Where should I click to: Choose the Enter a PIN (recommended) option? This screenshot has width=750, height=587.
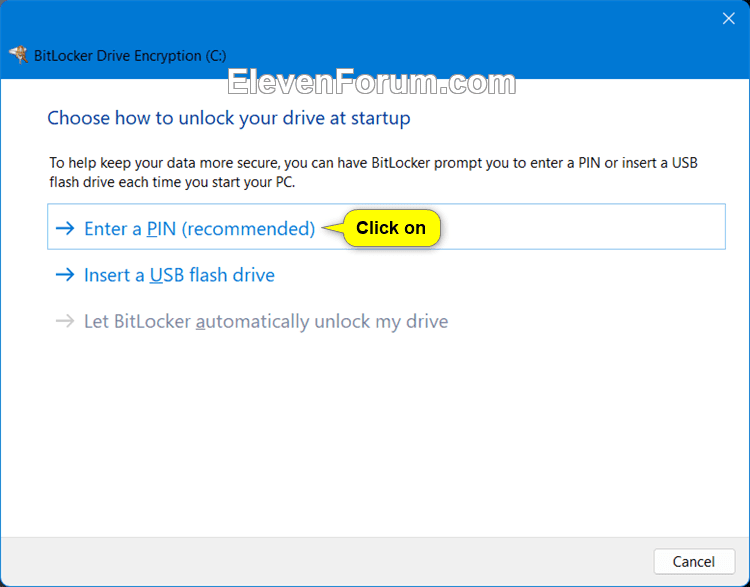386,227
